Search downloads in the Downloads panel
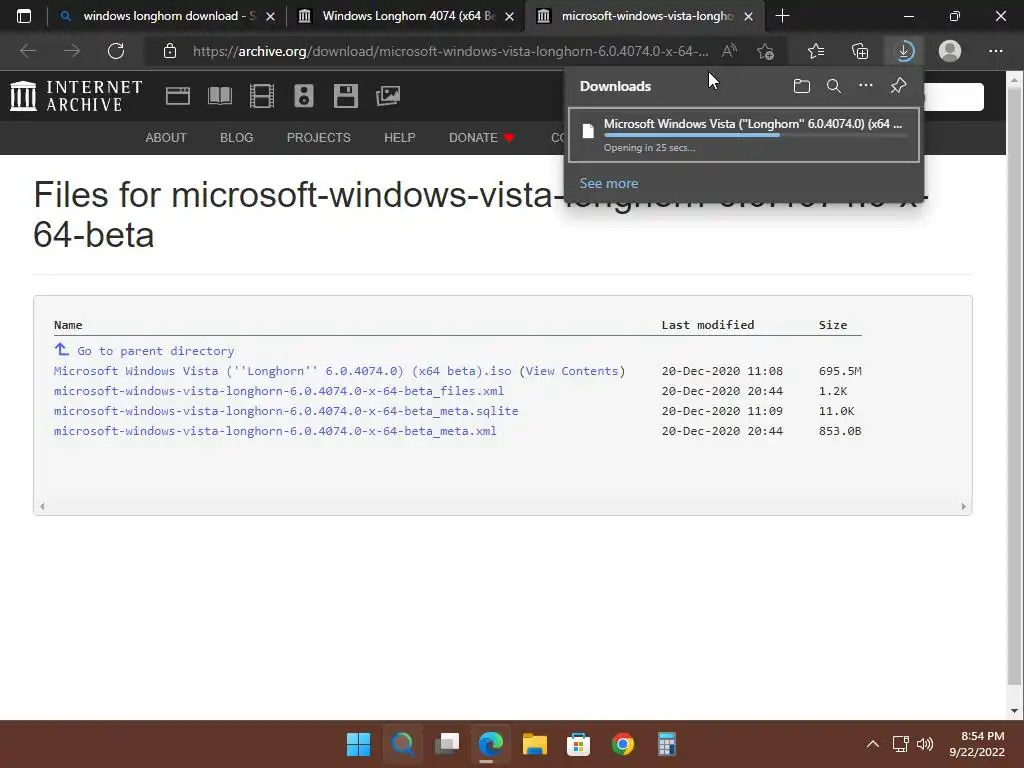Image resolution: width=1024 pixels, height=768 pixels. [x=834, y=86]
